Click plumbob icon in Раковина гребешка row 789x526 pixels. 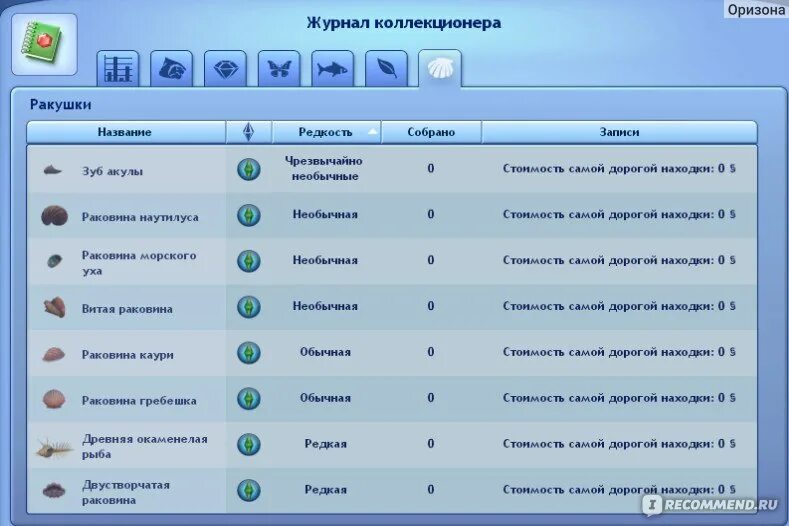coord(249,398)
